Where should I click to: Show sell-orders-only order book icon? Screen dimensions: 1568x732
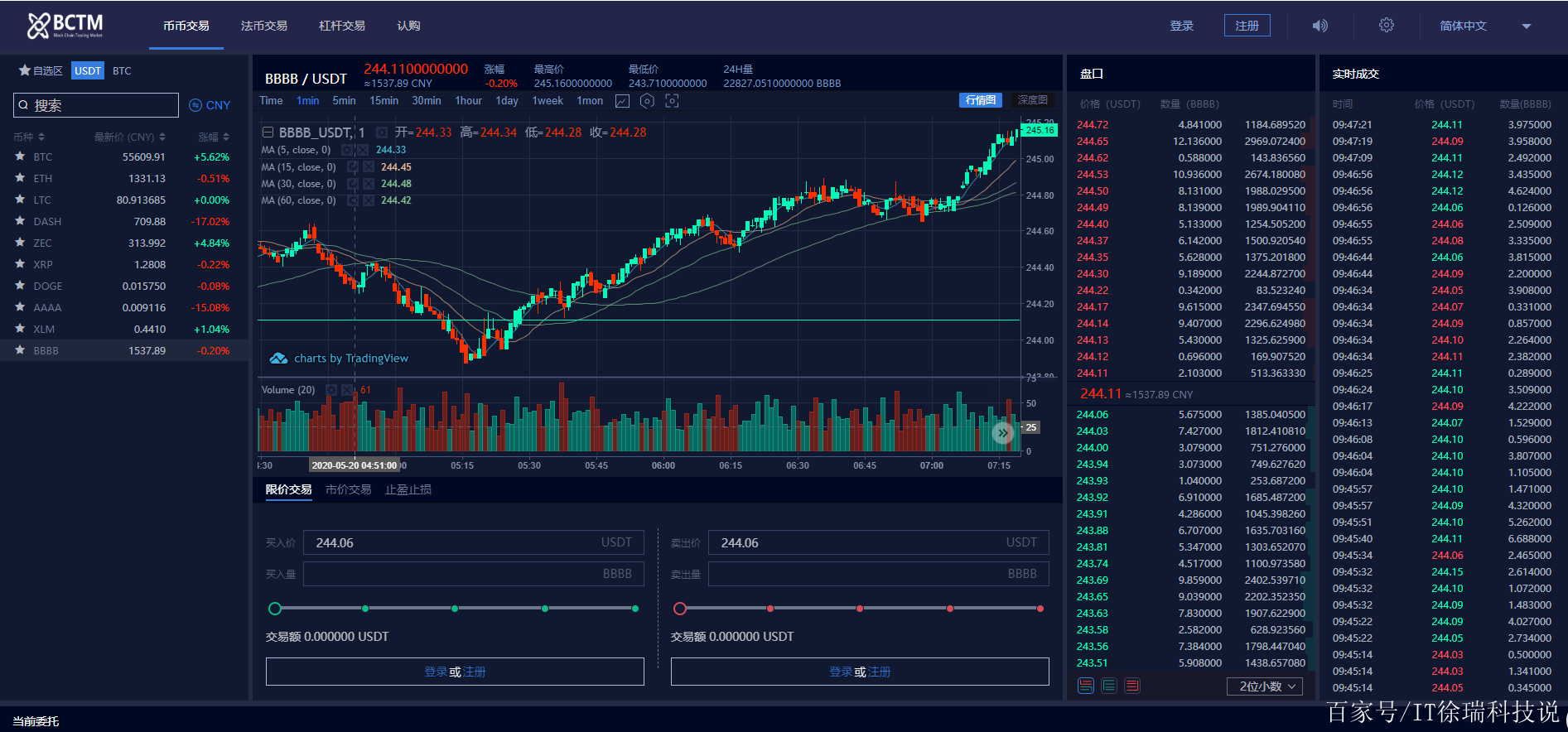pos(1132,686)
